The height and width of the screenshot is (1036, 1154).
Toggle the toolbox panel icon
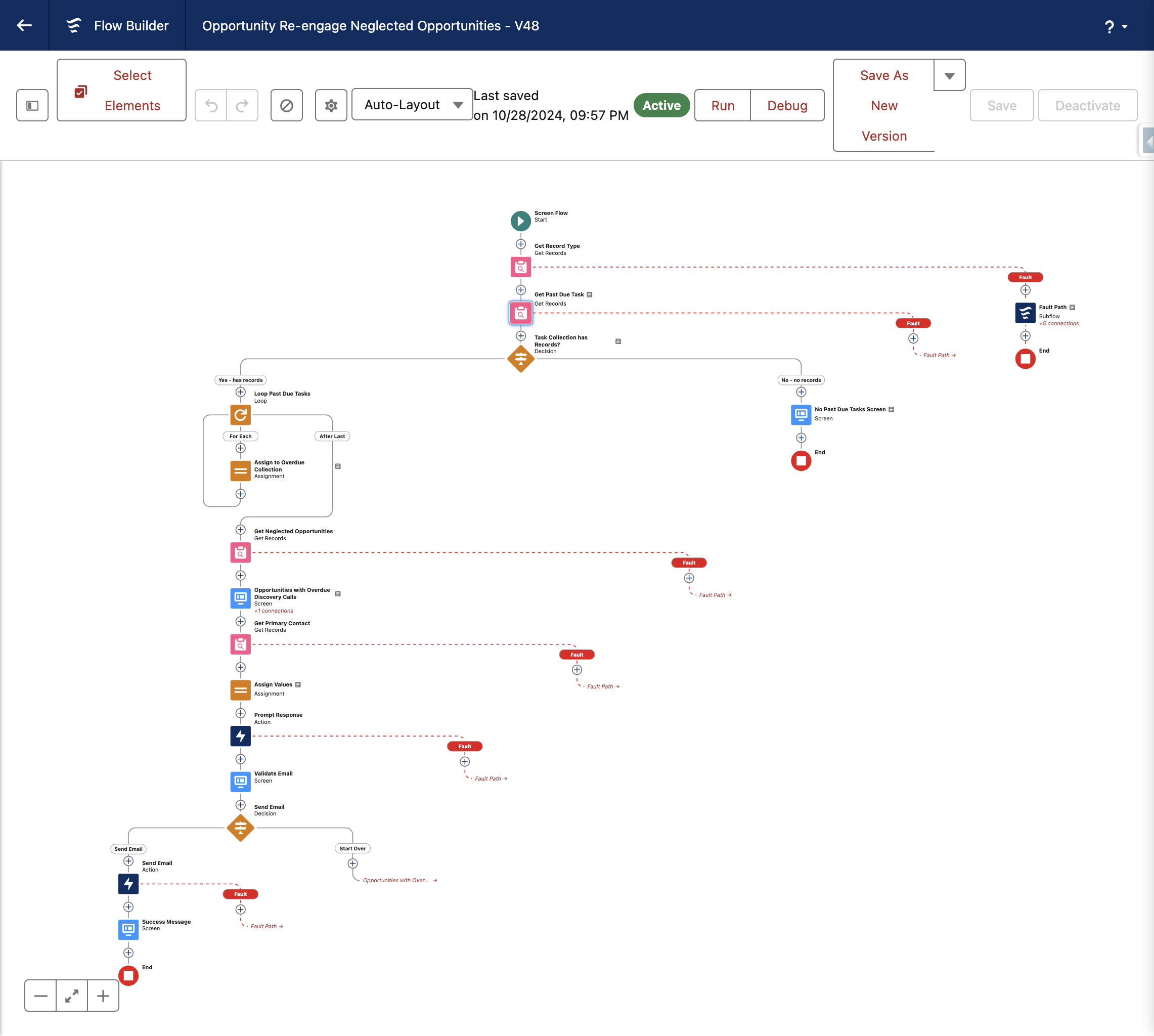point(32,105)
